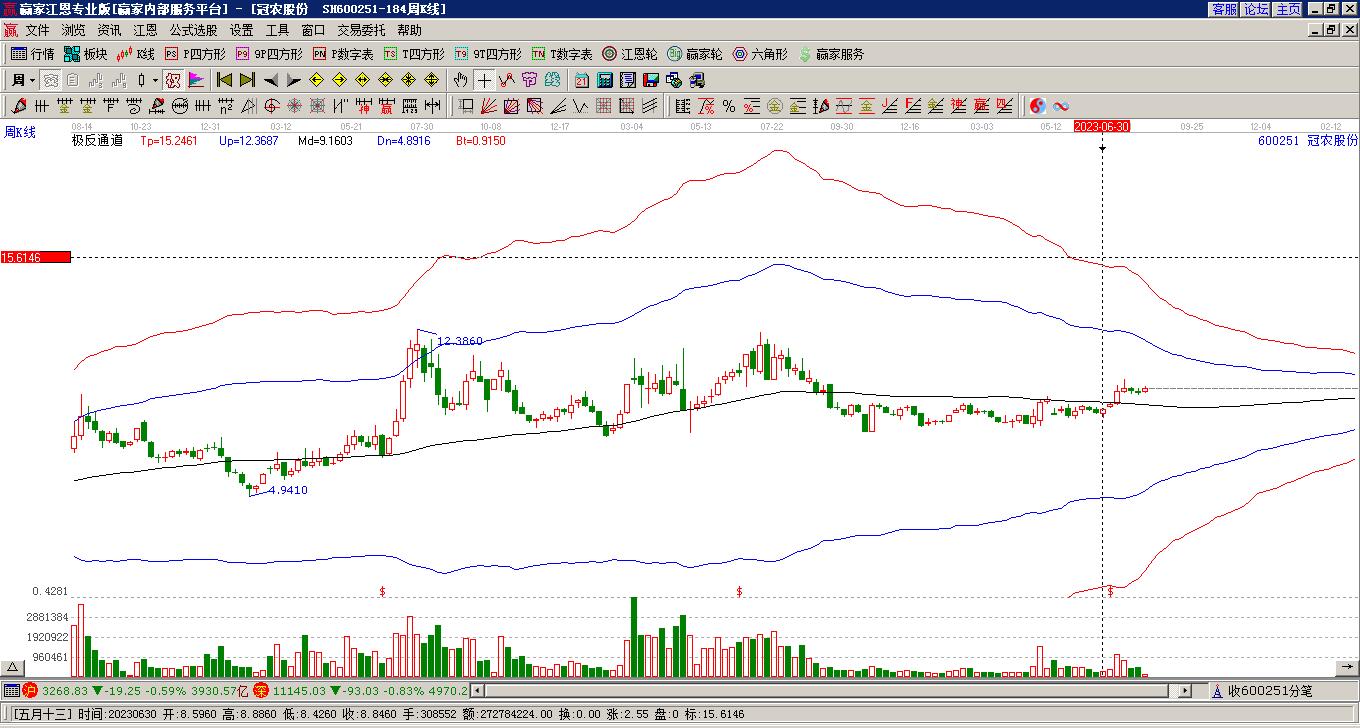Click the up-triangle button beside the volume pane
Viewport: 1360px width, 728px height.
13,667
